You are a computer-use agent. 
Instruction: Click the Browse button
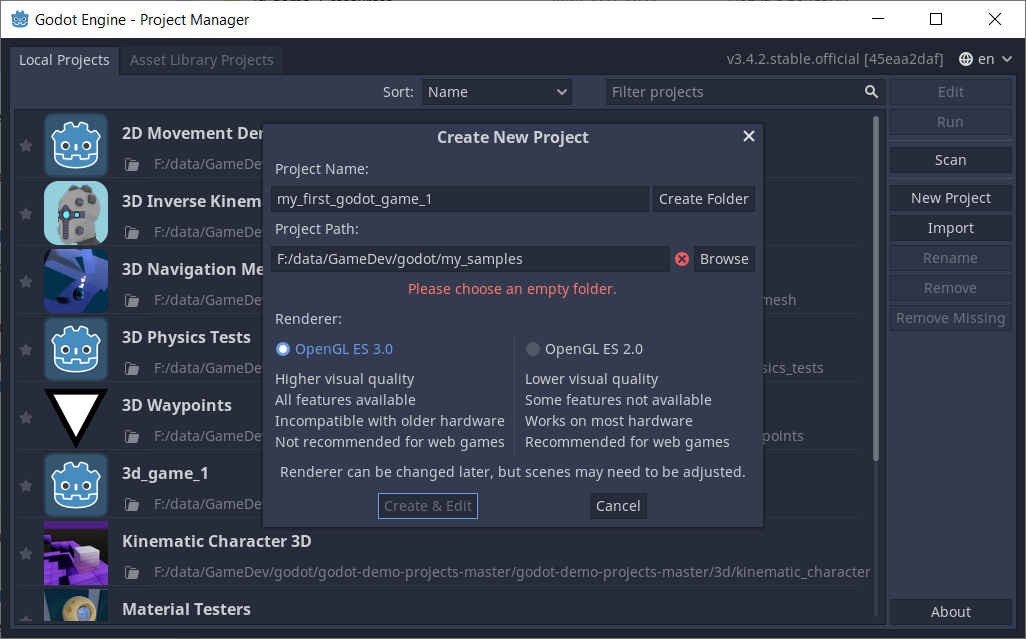724,259
